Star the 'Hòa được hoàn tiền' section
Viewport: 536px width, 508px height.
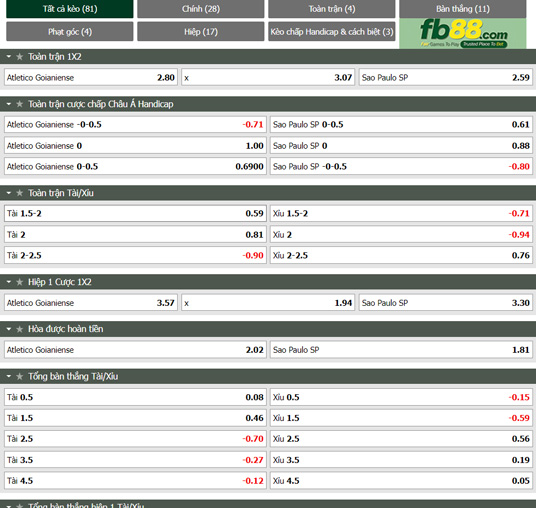click(19, 329)
